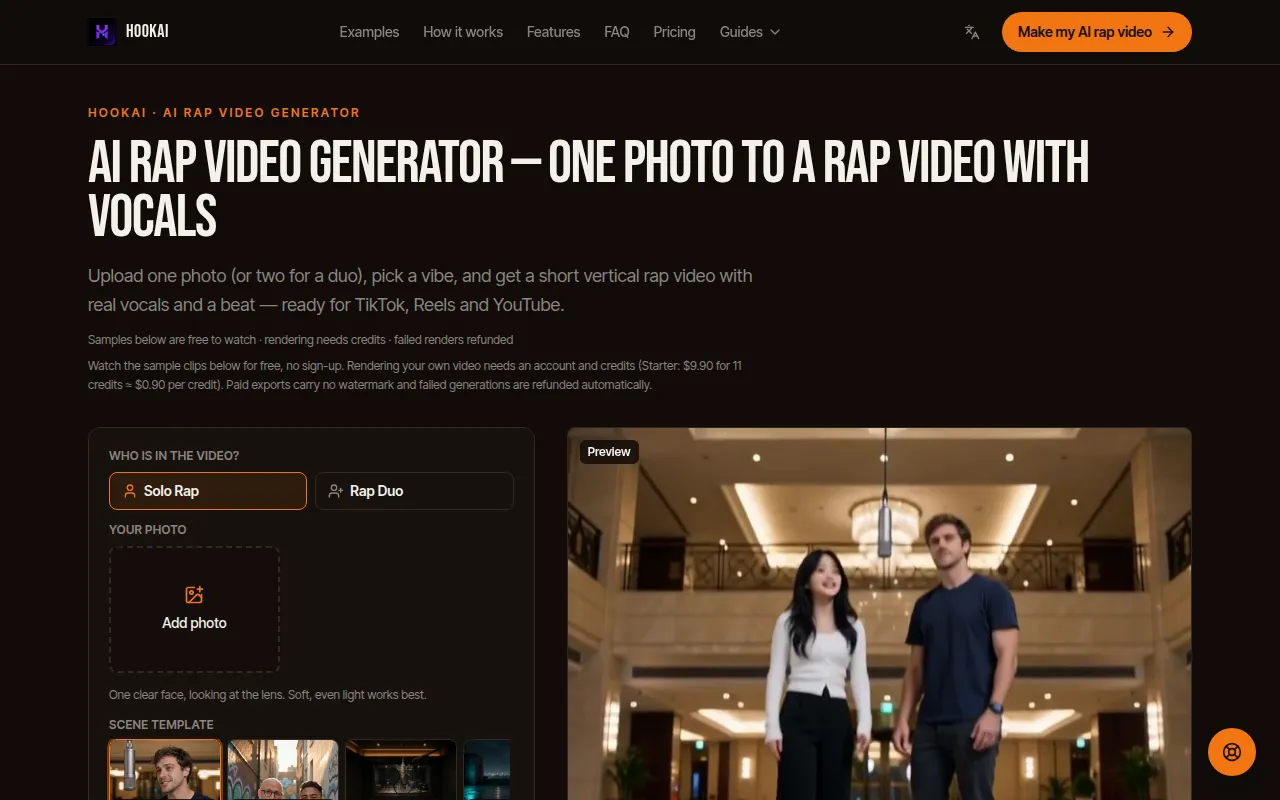Jump to the FAQ section
Image resolution: width=1280 pixels, height=800 pixels.
pos(617,32)
